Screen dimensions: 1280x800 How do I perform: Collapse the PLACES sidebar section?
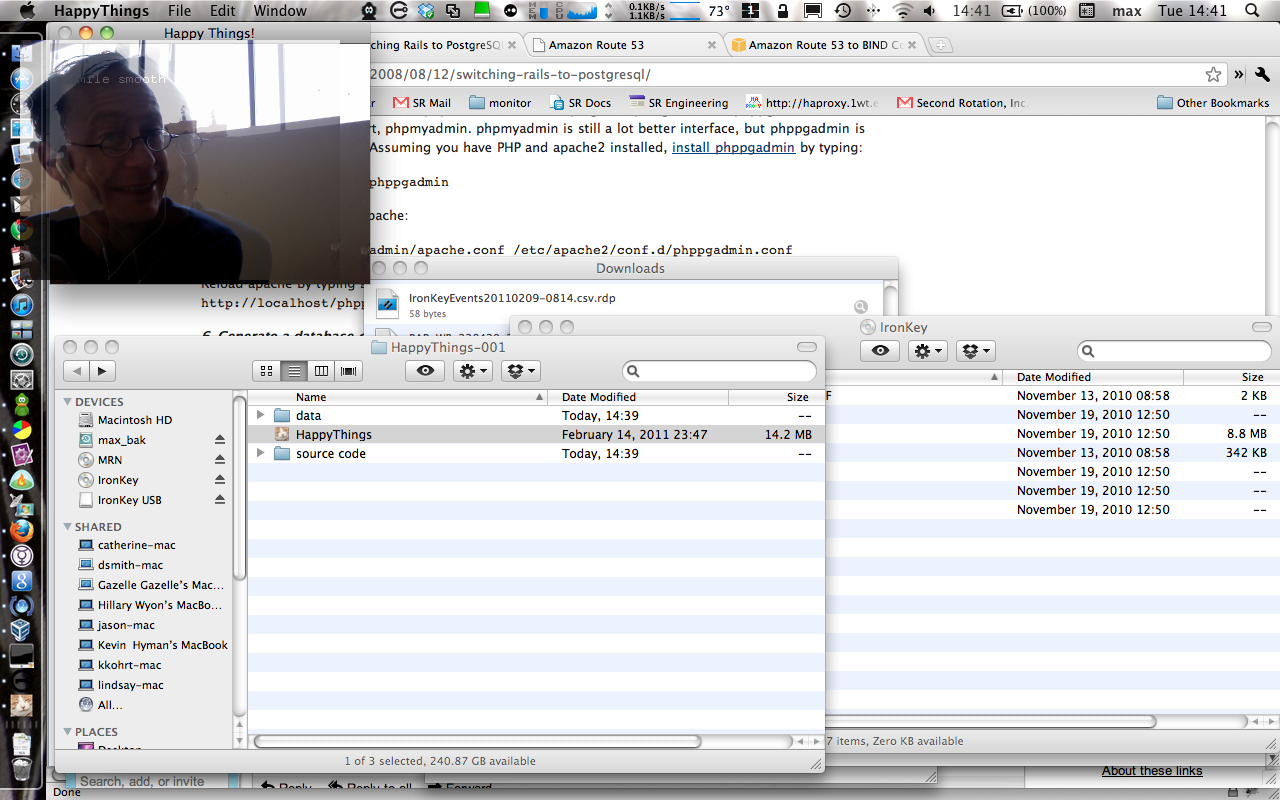point(68,732)
